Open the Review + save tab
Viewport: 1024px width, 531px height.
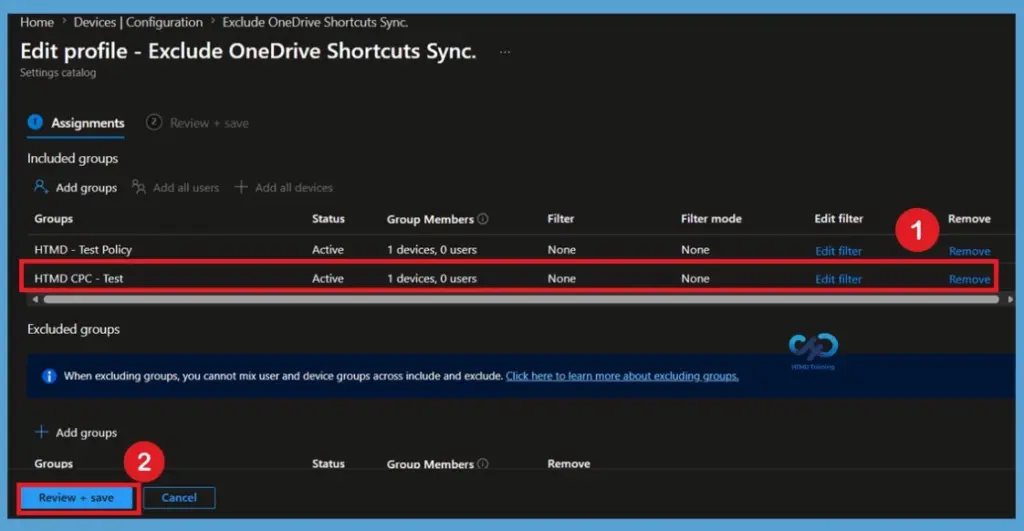click(197, 123)
